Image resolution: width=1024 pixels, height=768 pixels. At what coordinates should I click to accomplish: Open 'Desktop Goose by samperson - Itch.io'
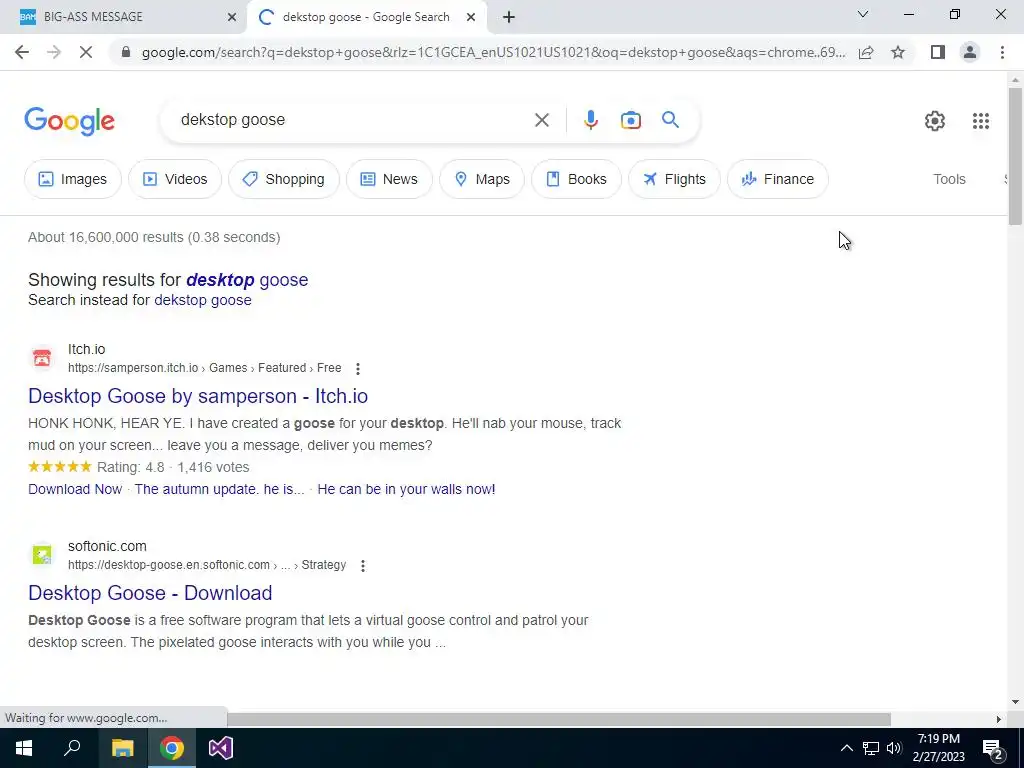coord(198,396)
